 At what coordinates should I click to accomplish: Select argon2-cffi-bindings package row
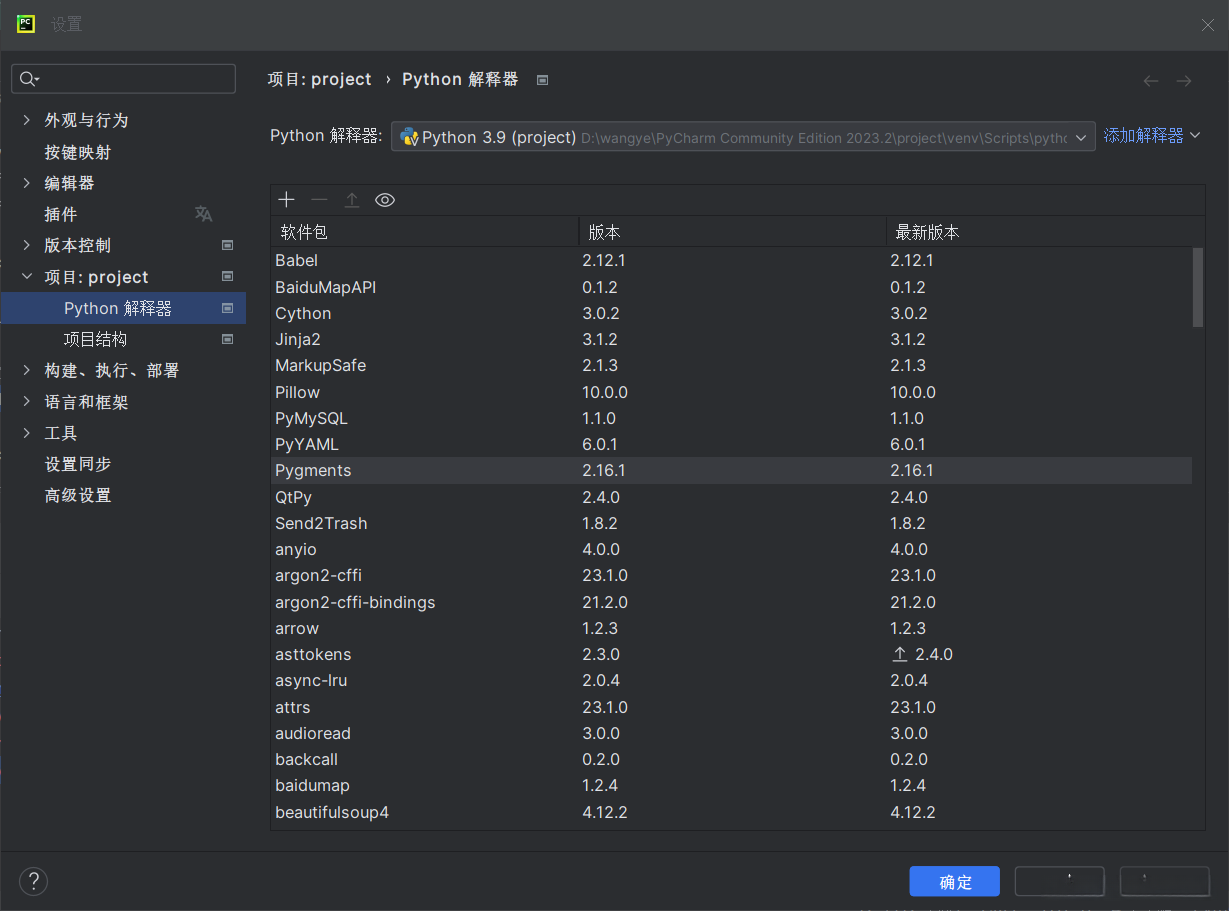731,602
